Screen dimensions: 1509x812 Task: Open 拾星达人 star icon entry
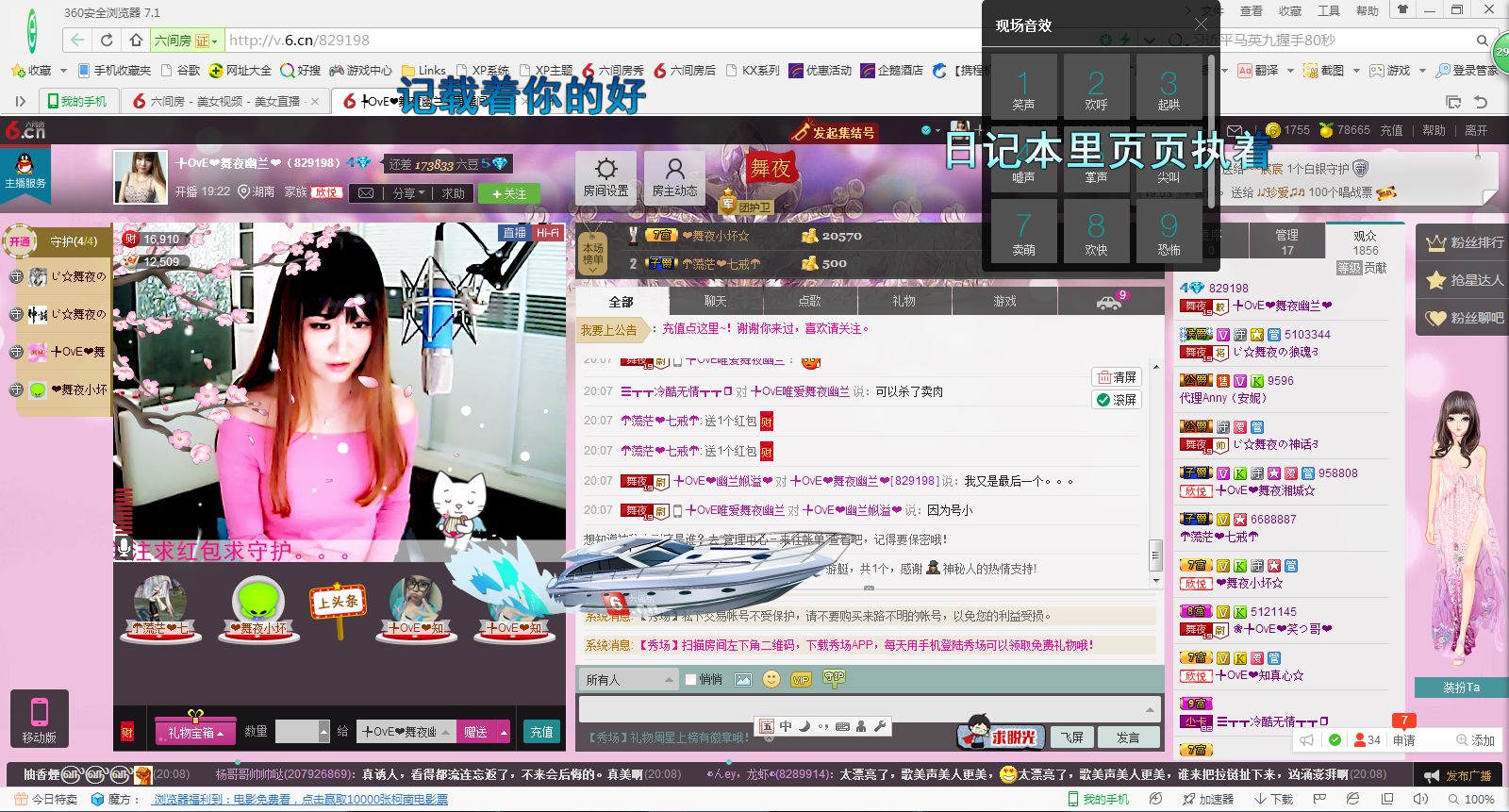click(x=1465, y=280)
